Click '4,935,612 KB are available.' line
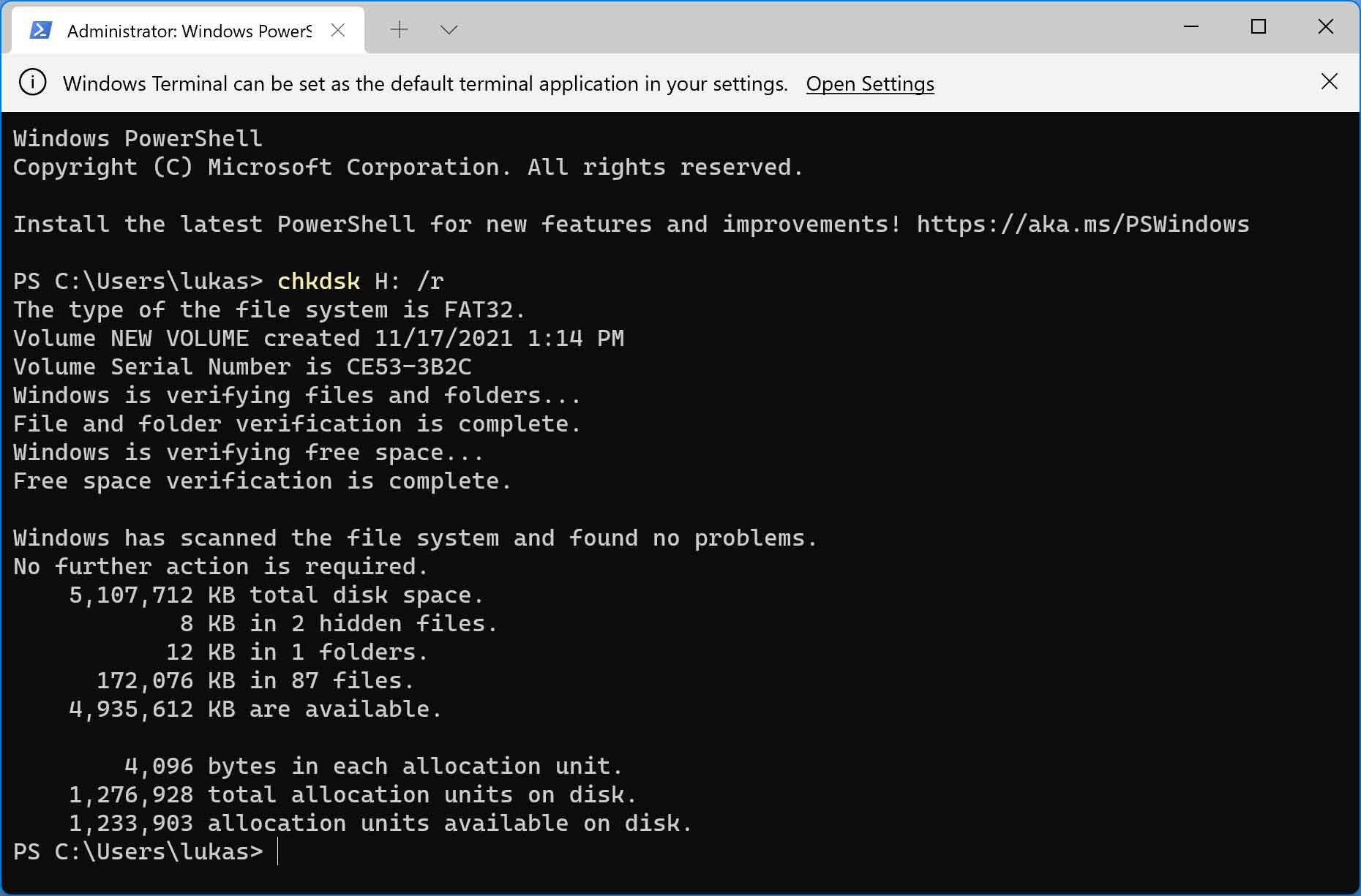Screen dimensions: 1361x896 [x=255, y=709]
